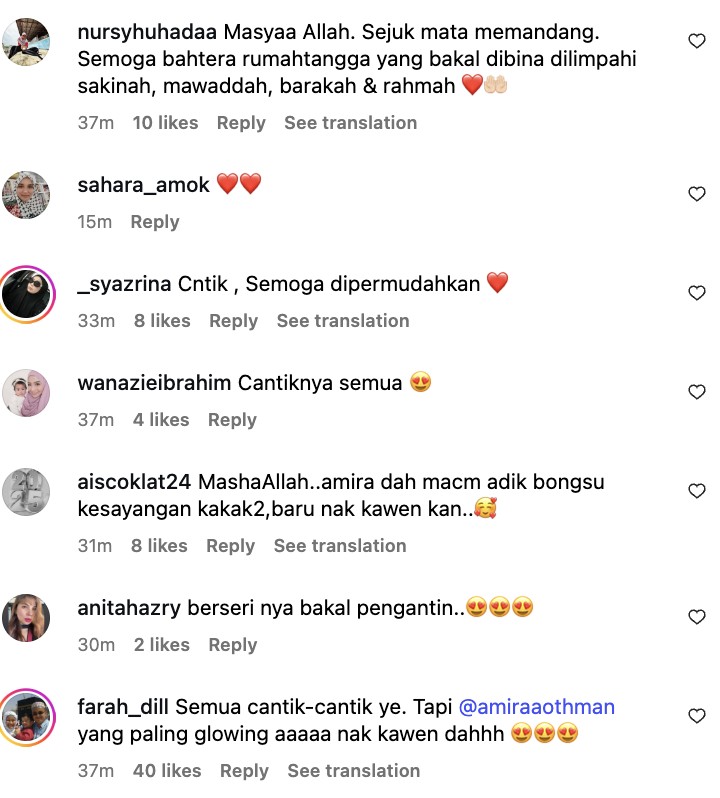Viewport: 720px width, 798px height.
Task: Like wanazieibrahim's comment with the heart icon
Action: tap(697, 392)
